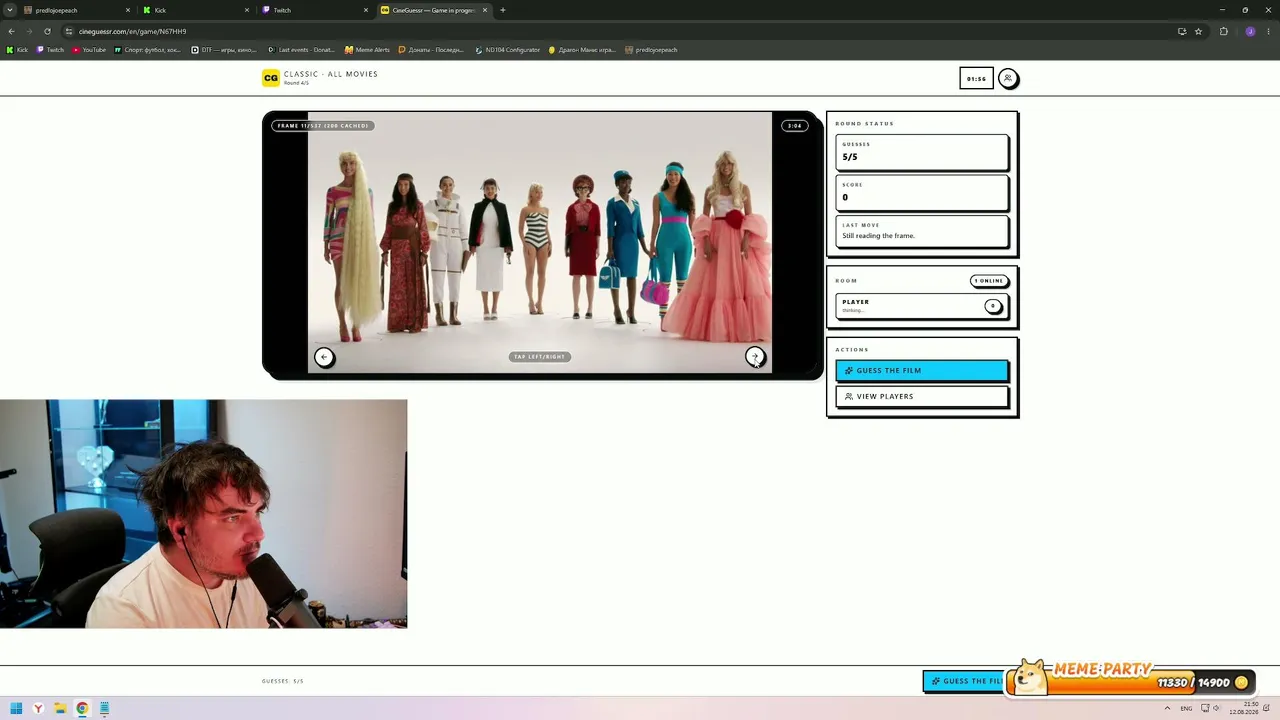Screen dimensions: 1280x720
Task: Click the Score status card
Action: click(x=922, y=193)
